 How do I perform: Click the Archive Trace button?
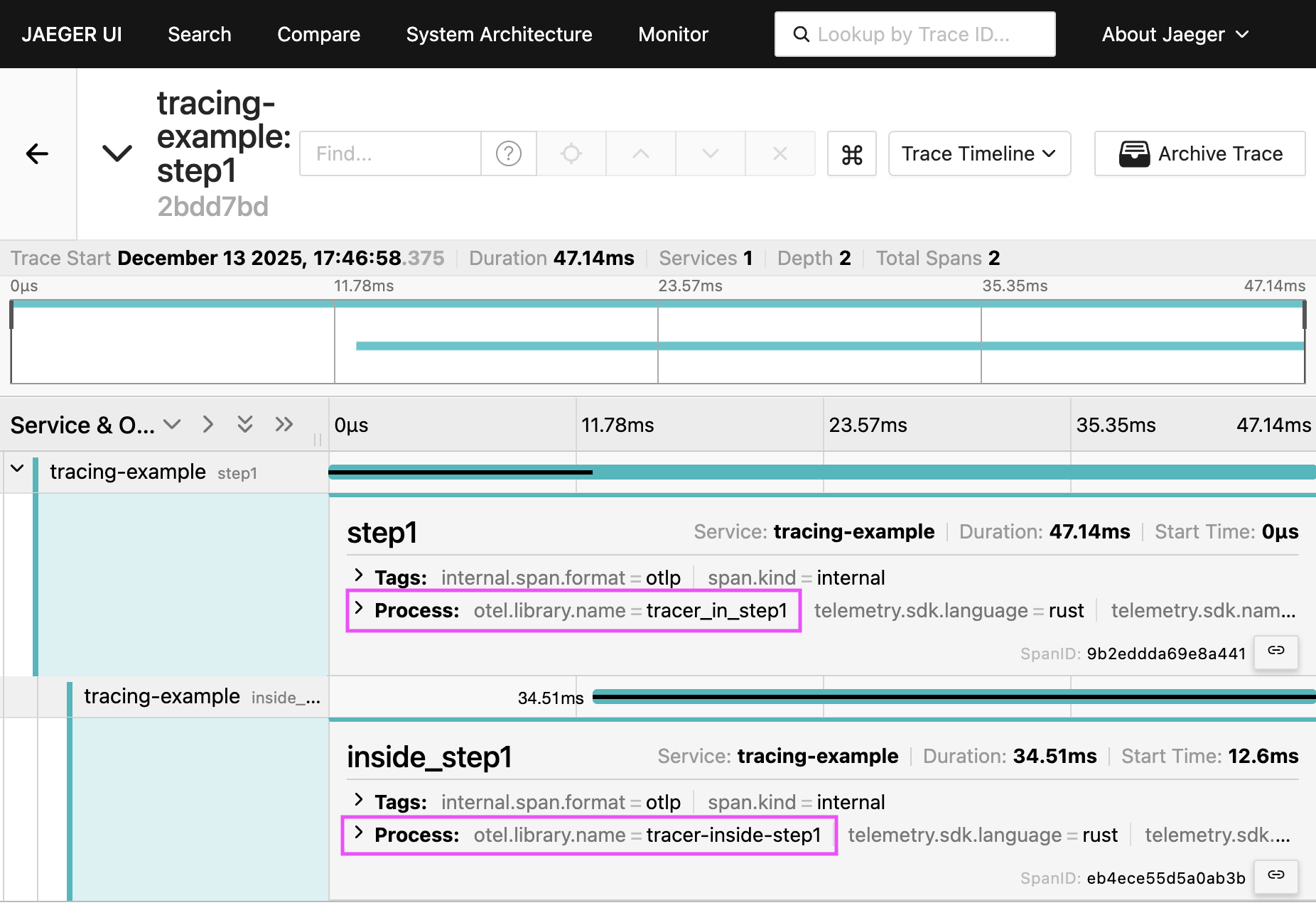(1199, 153)
